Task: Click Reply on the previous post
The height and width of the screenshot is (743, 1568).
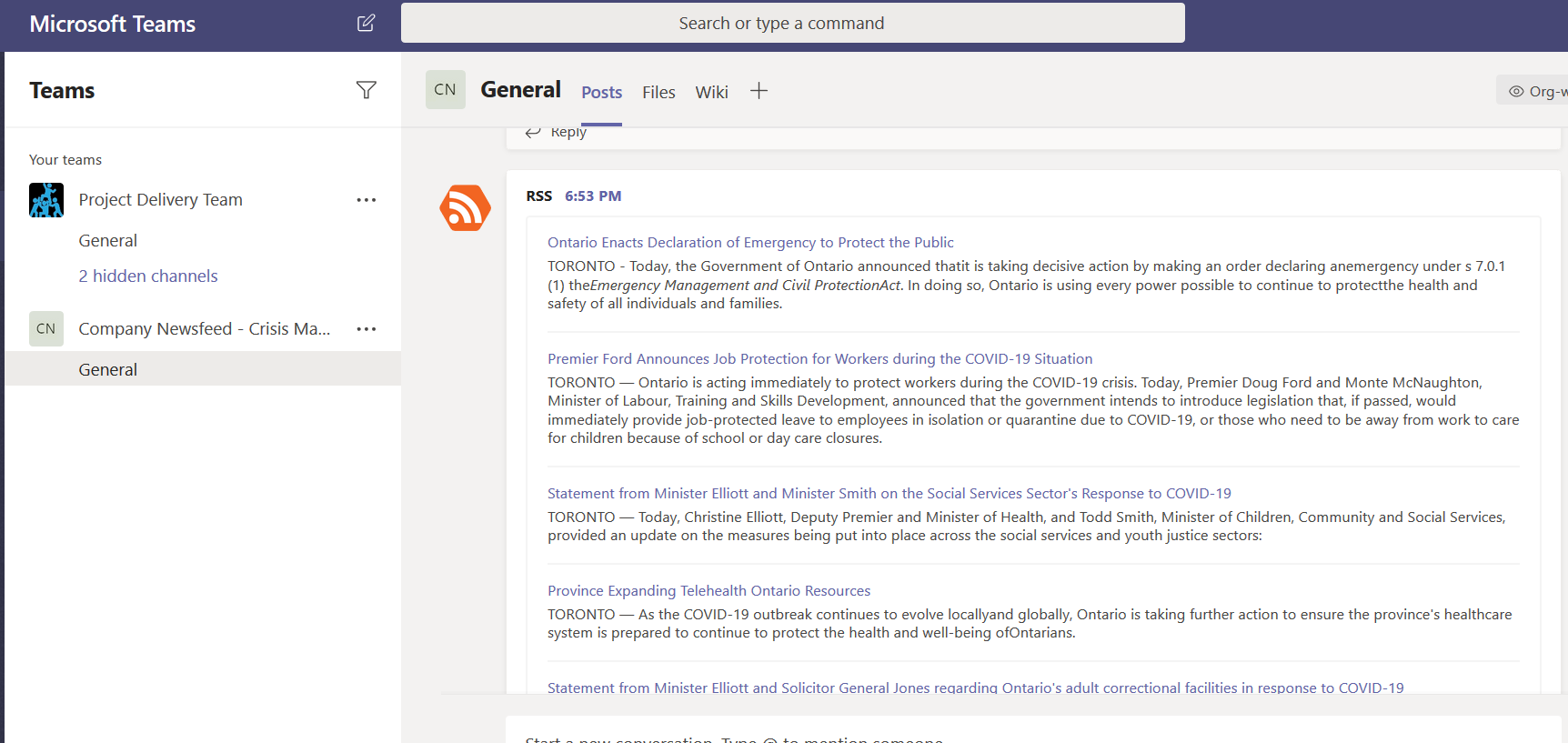Action: 558,133
